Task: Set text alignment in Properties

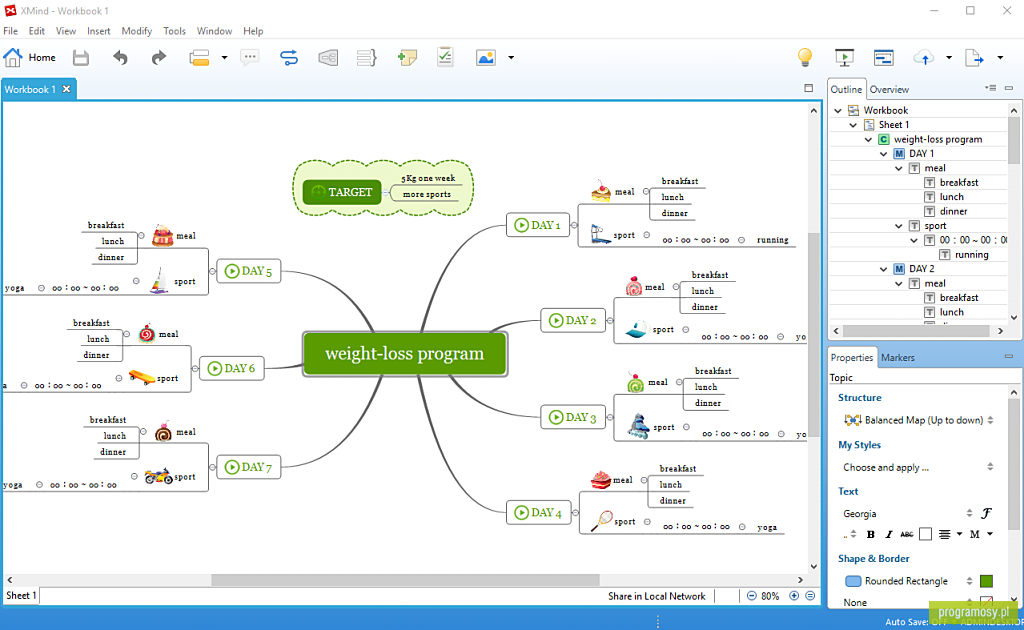Action: [944, 534]
